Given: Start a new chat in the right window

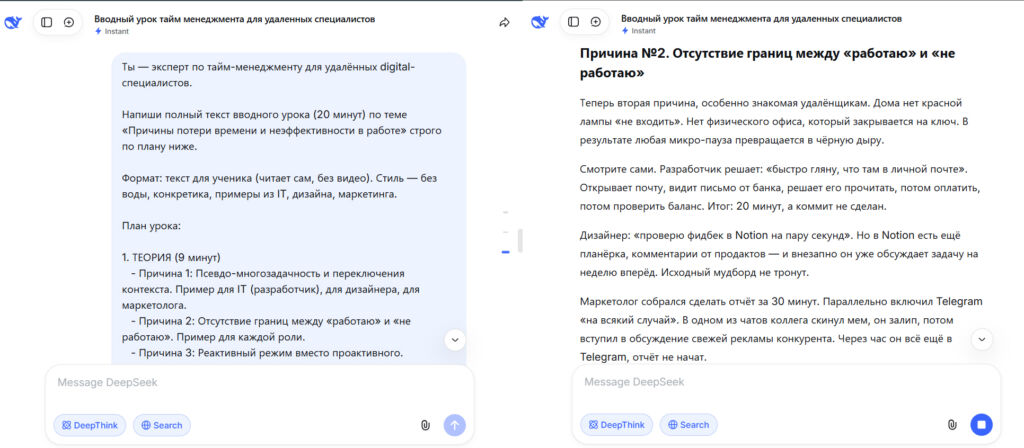Looking at the screenshot, I should [596, 22].
